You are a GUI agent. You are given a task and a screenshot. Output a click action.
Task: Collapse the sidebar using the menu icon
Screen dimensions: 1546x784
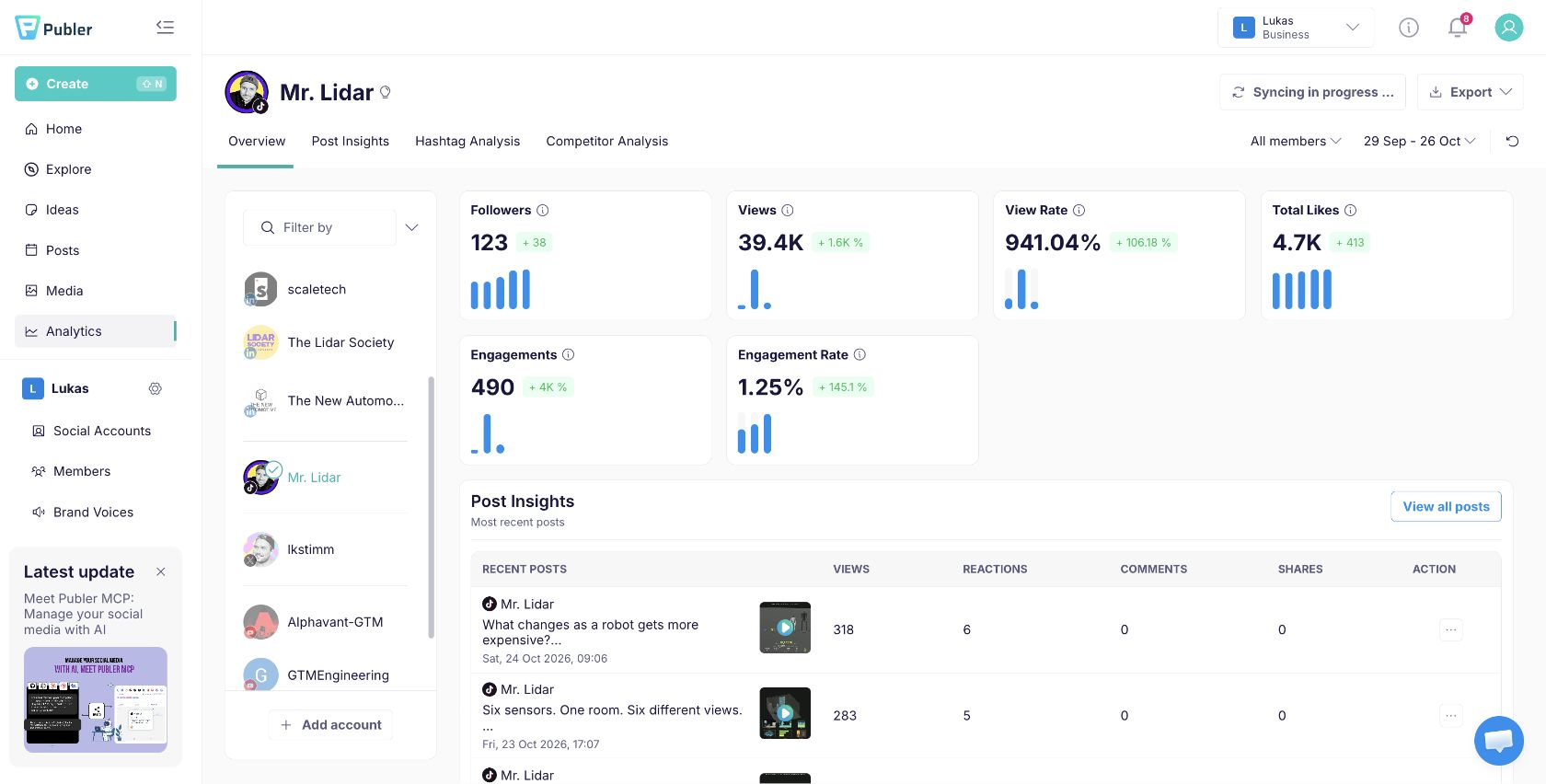166,28
